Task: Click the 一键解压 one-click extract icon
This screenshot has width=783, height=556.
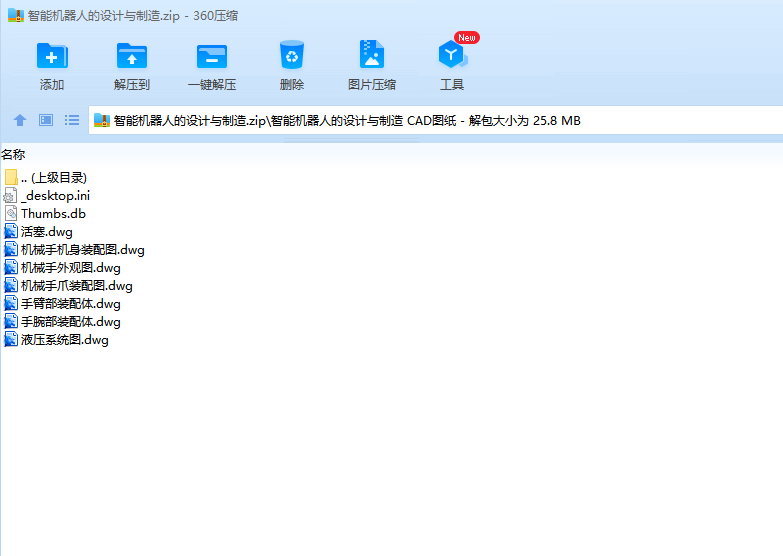Action: tap(212, 56)
